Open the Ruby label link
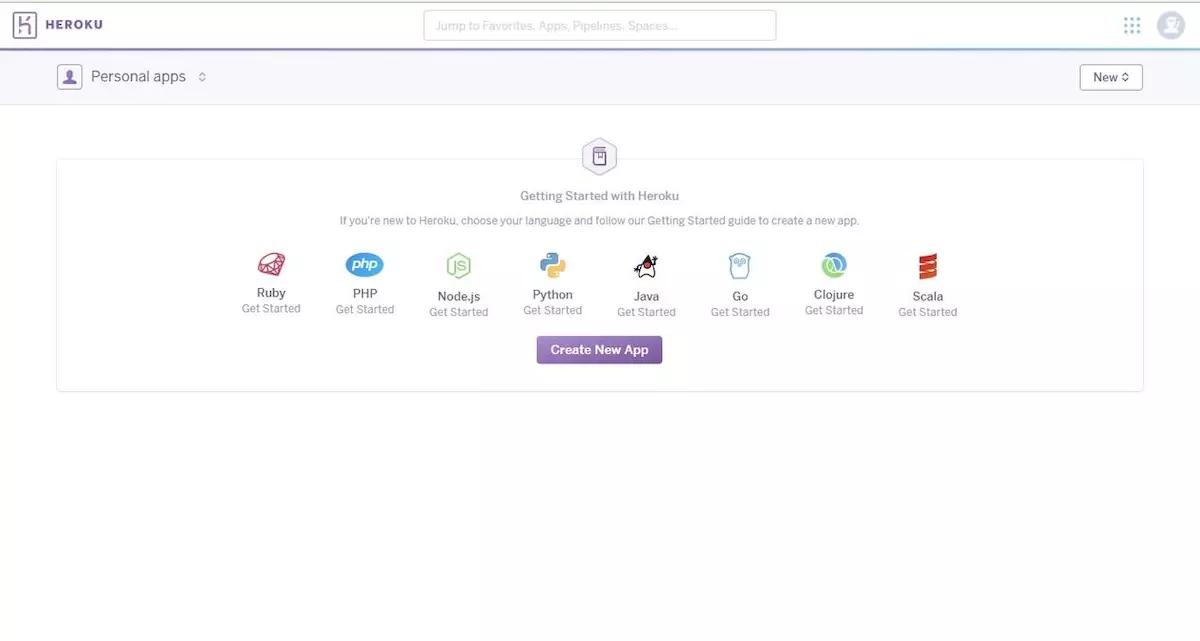 271,293
